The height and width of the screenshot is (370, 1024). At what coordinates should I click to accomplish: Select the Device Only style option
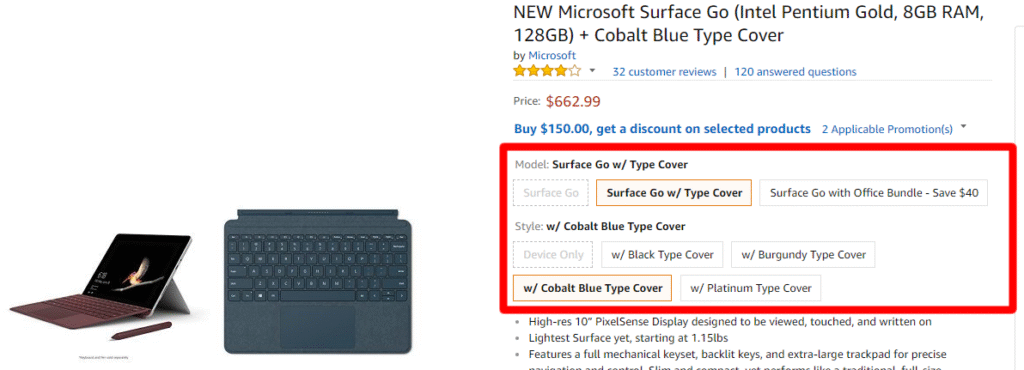pos(552,254)
